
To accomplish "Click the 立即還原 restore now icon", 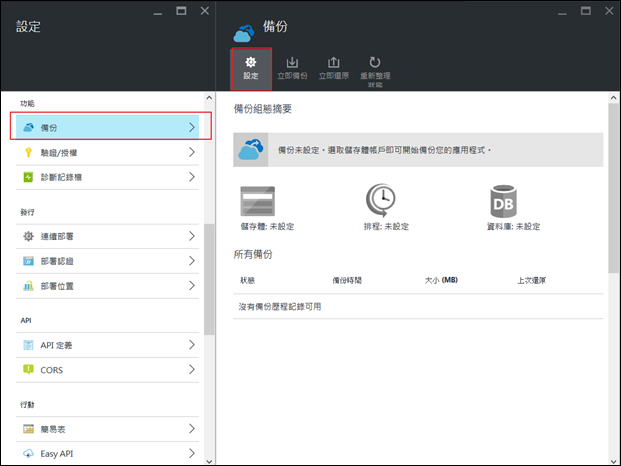I will click(333, 62).
